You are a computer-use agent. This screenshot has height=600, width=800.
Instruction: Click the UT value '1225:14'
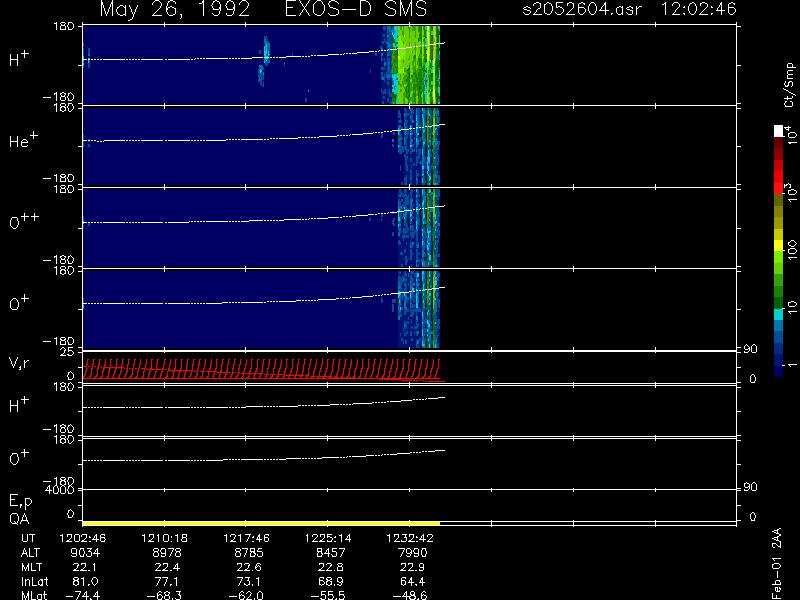pos(328,538)
